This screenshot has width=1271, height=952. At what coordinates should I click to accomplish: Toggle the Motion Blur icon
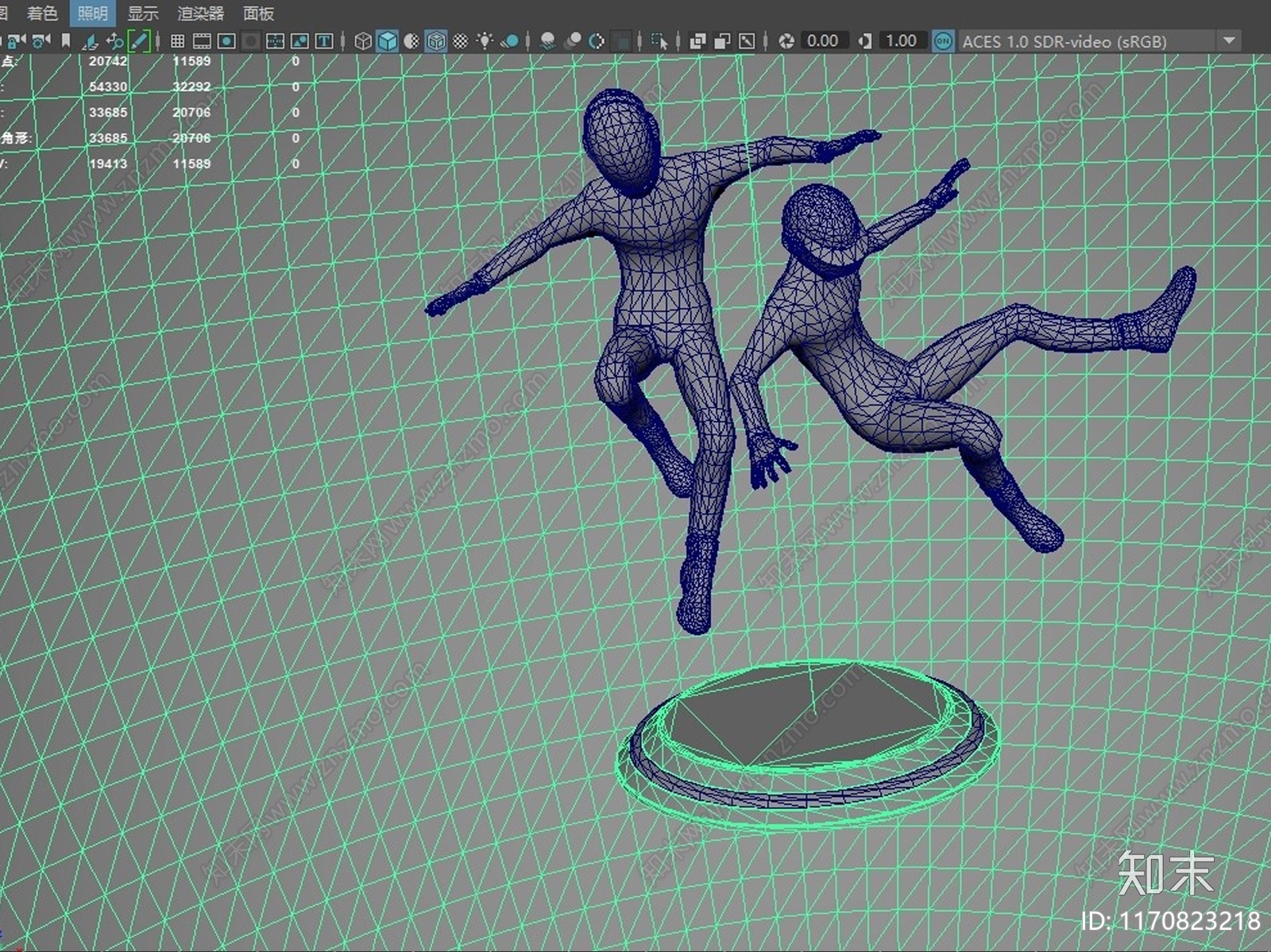click(572, 40)
